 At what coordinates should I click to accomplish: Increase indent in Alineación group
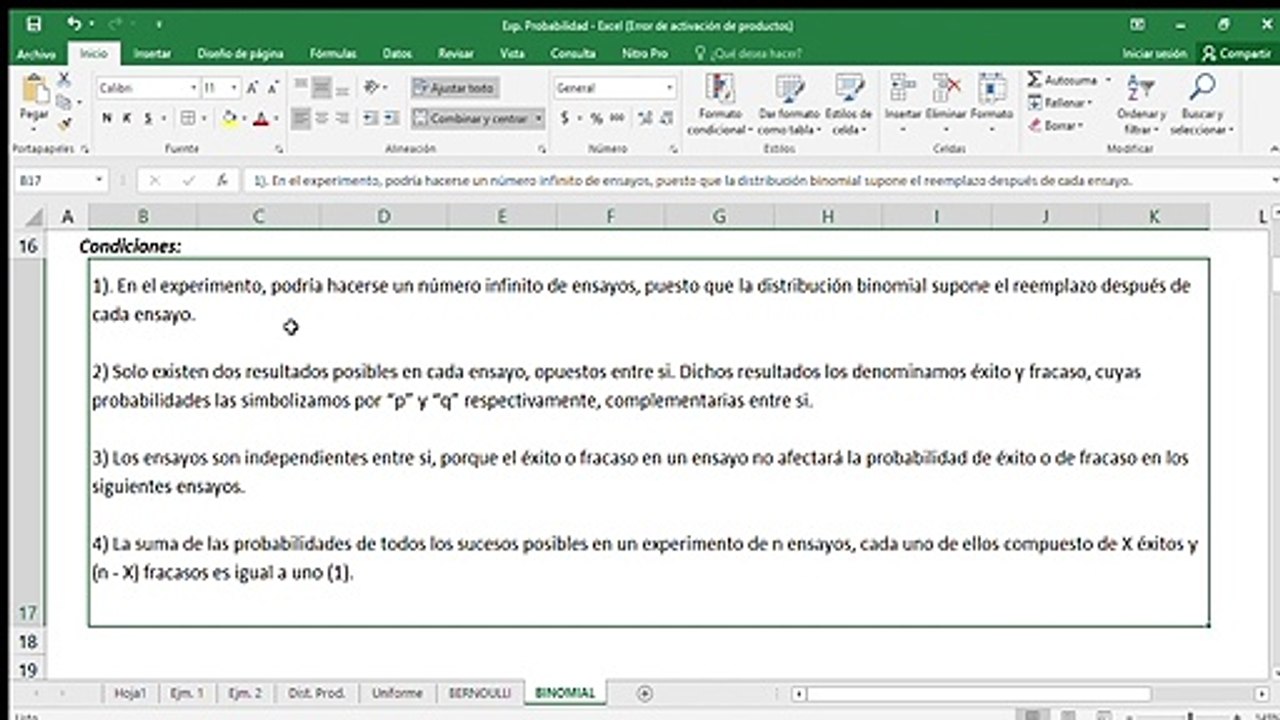pyautogui.click(x=390, y=118)
